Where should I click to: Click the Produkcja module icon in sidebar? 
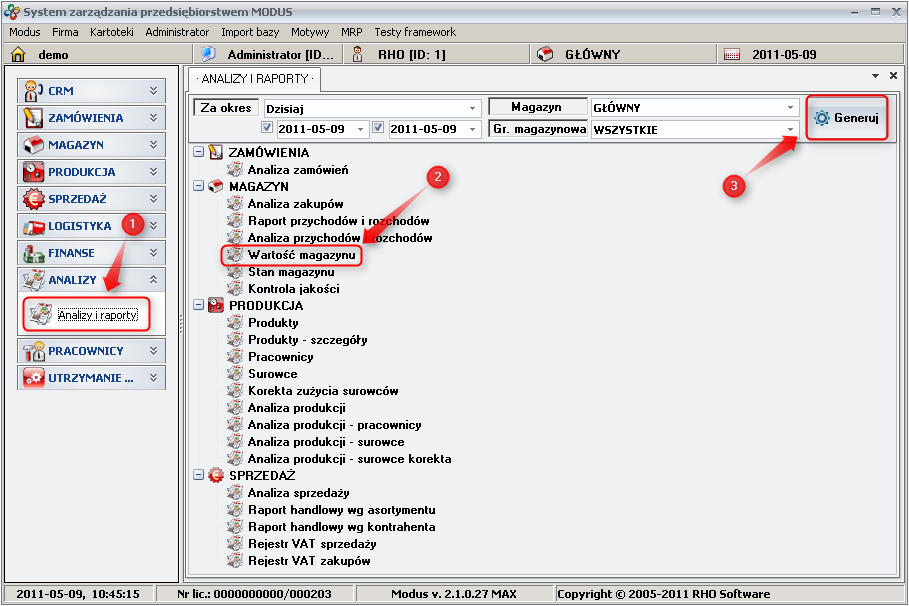[x=32, y=172]
